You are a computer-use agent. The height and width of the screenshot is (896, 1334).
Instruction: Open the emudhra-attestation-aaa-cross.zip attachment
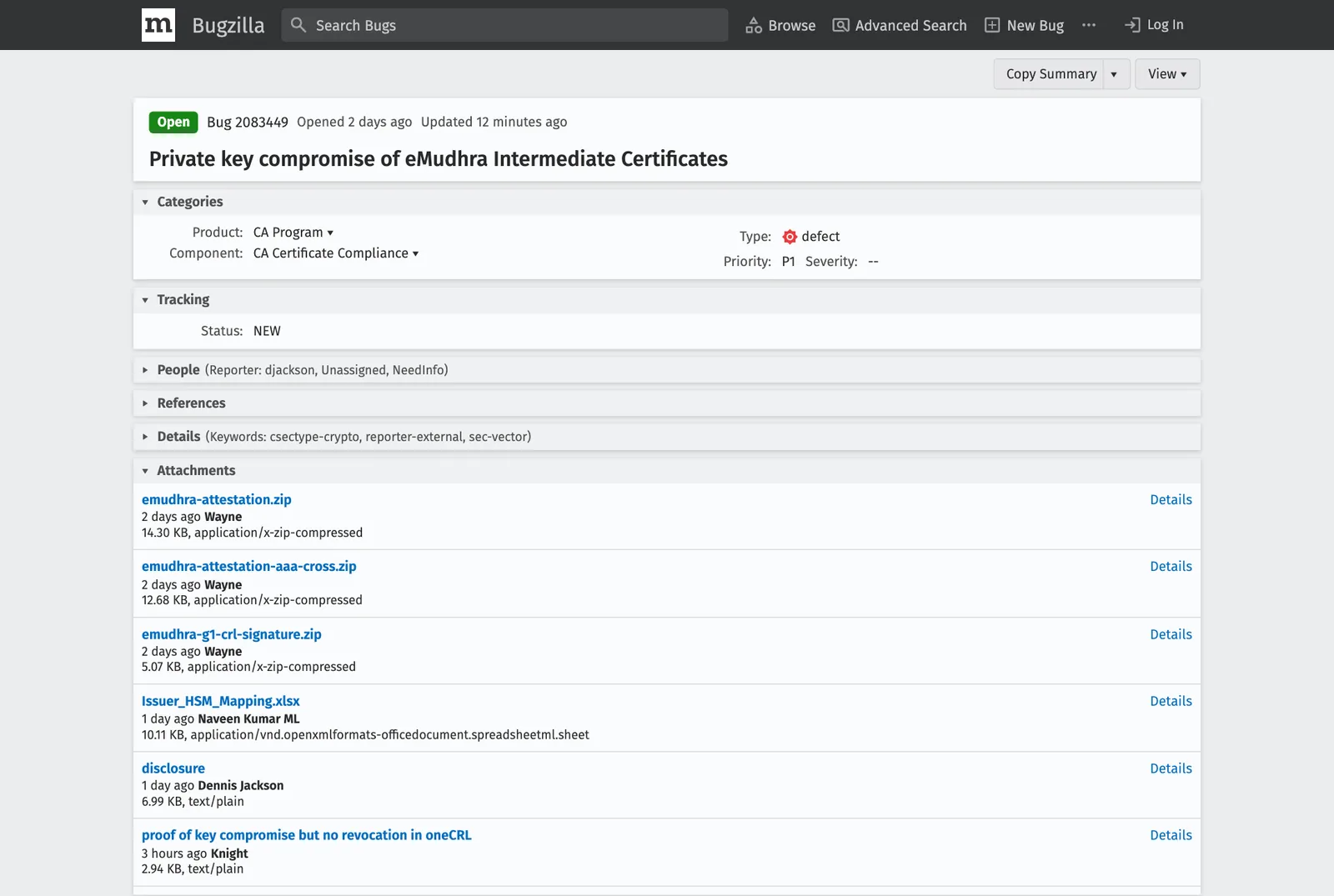click(249, 567)
